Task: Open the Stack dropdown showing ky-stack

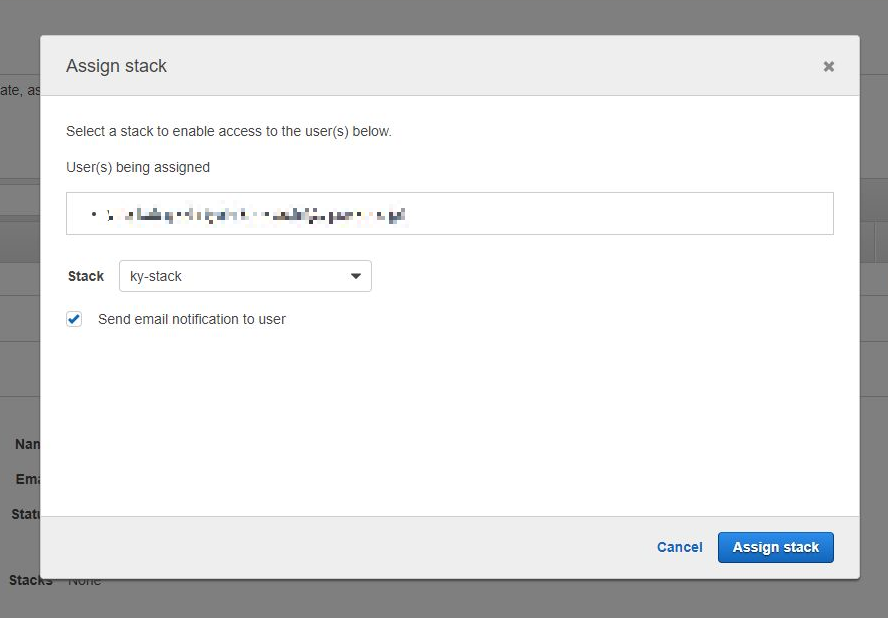Action: pyautogui.click(x=245, y=276)
